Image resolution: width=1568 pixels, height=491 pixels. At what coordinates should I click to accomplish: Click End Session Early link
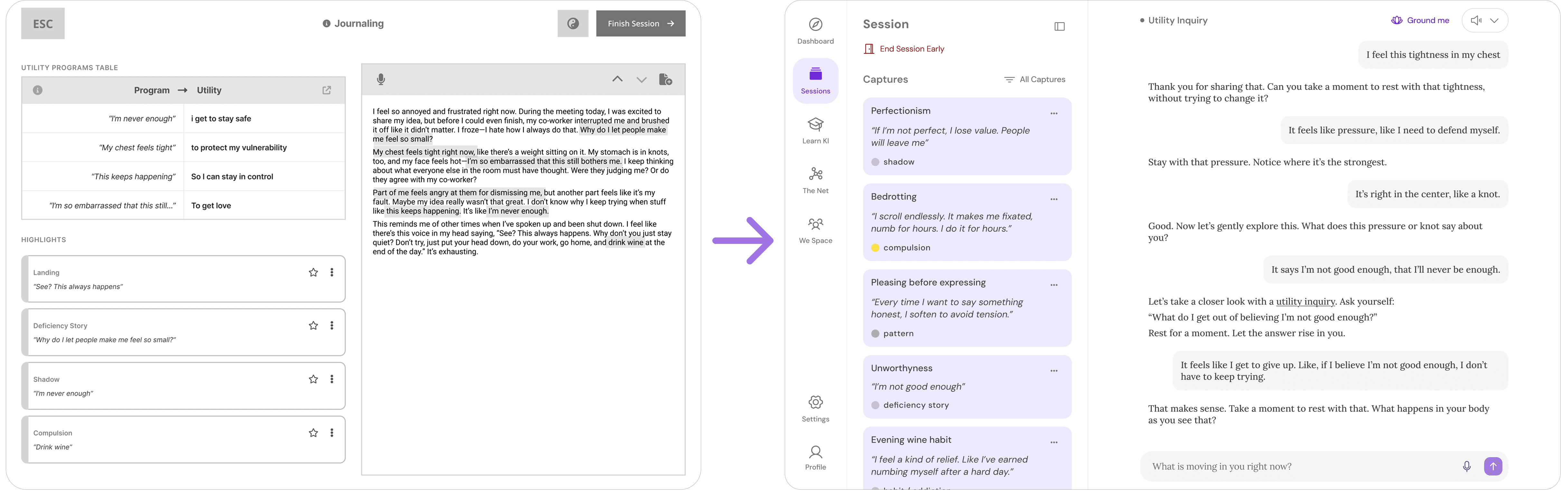(x=904, y=49)
